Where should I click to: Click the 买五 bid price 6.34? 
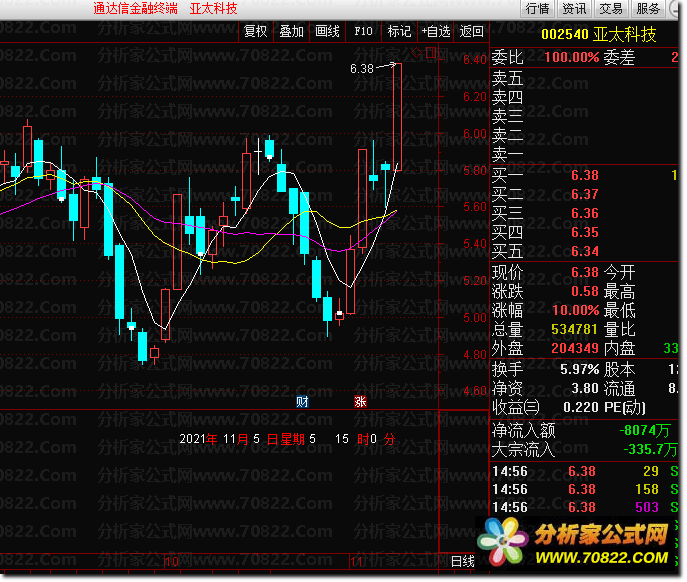coord(585,251)
